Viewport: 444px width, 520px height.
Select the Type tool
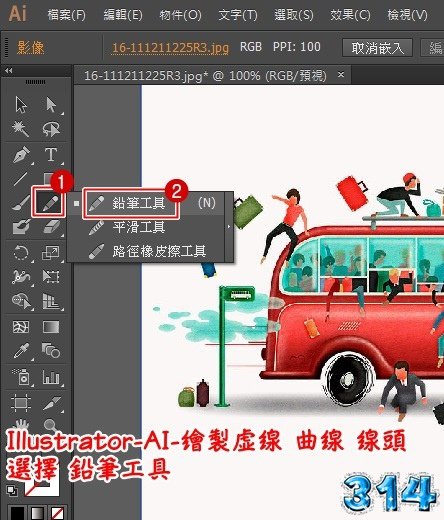point(51,154)
